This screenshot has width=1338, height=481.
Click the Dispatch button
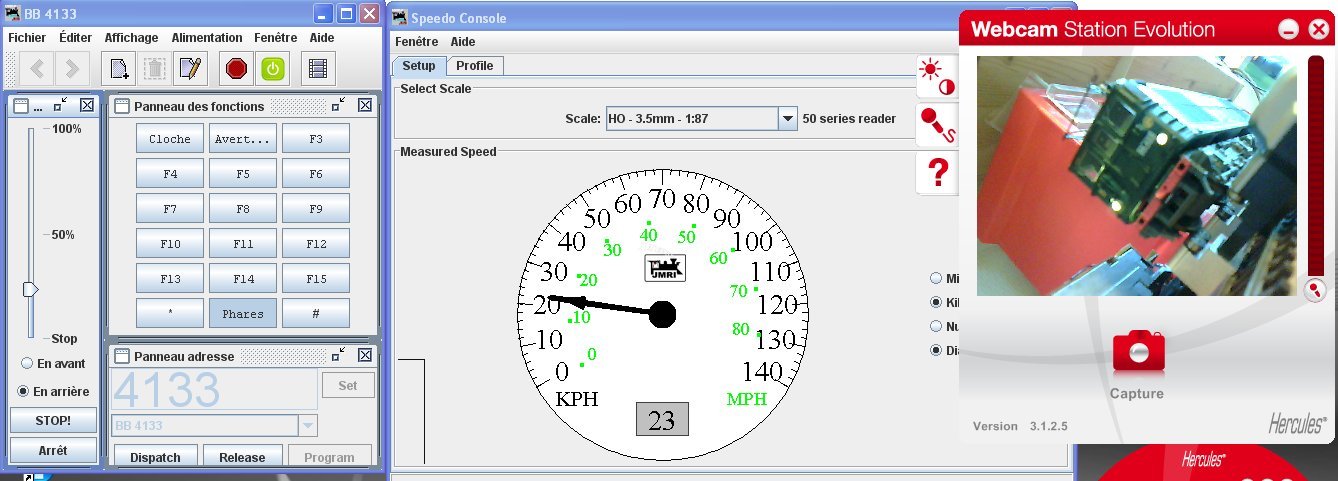[x=155, y=456]
